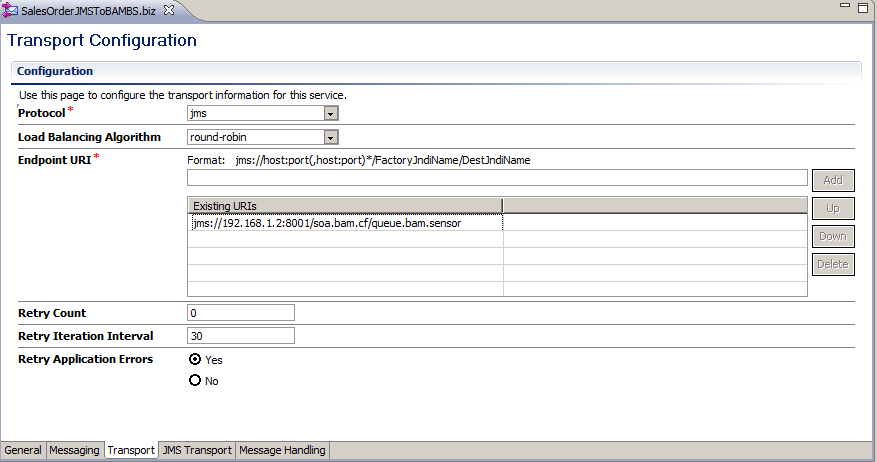Viewport: 877px width, 462px height.
Task: Switch to the Message Handling tab
Action: point(282,450)
